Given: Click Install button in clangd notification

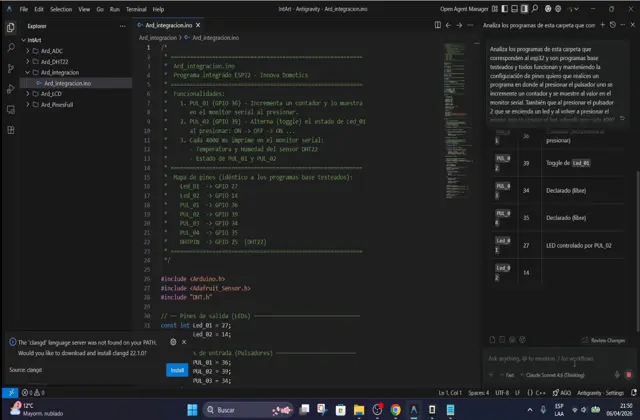Looking at the screenshot, I should coord(177,370).
